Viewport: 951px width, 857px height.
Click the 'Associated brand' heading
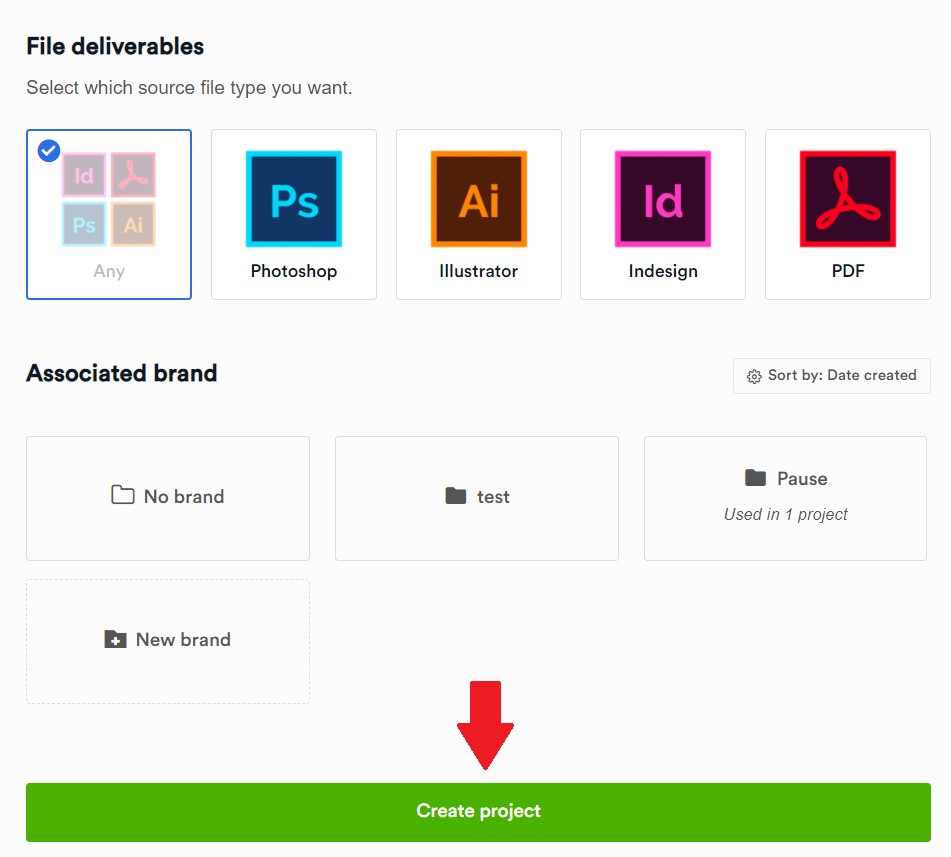pos(121,373)
